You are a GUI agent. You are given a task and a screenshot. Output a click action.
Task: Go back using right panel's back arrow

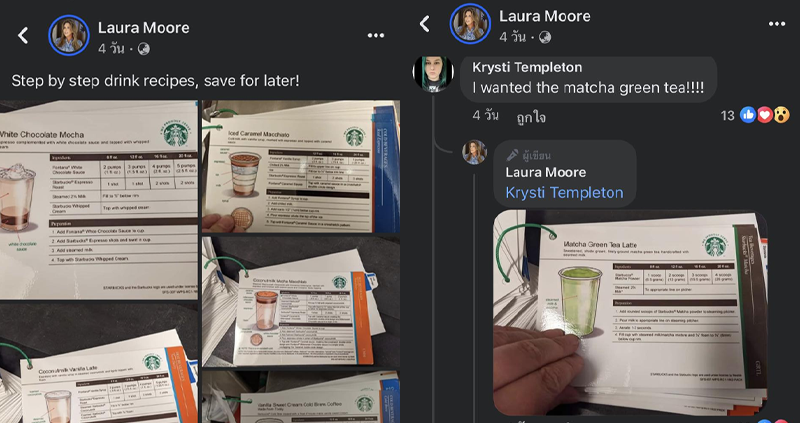(424, 24)
